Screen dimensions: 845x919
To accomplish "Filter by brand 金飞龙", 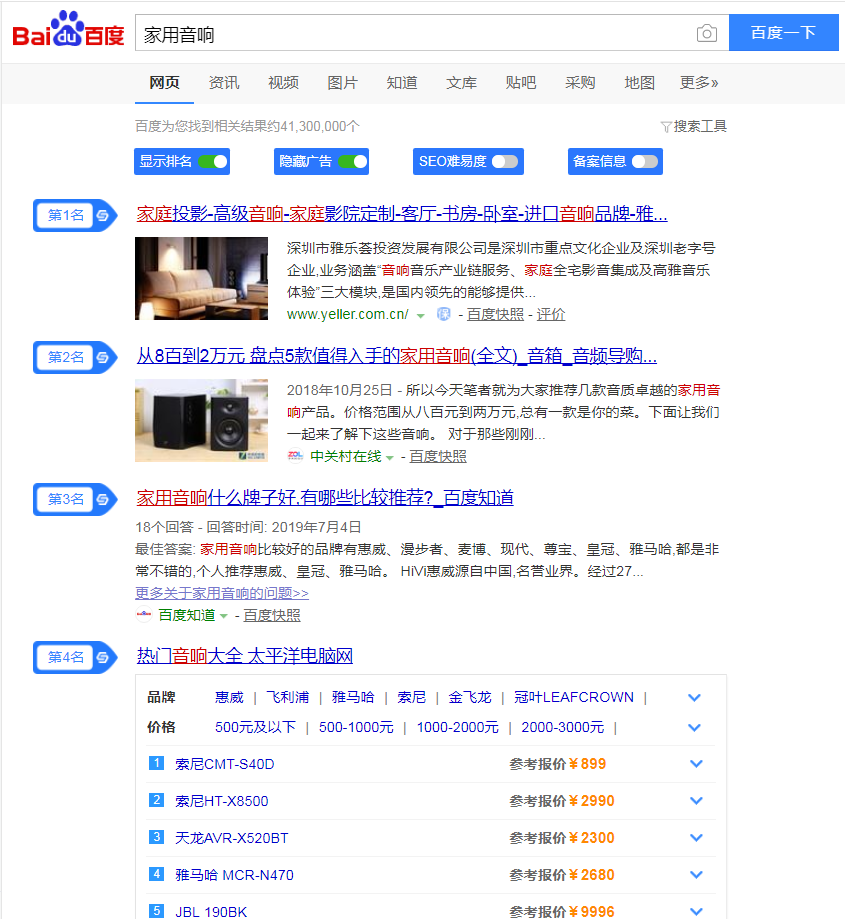I will click(x=470, y=697).
